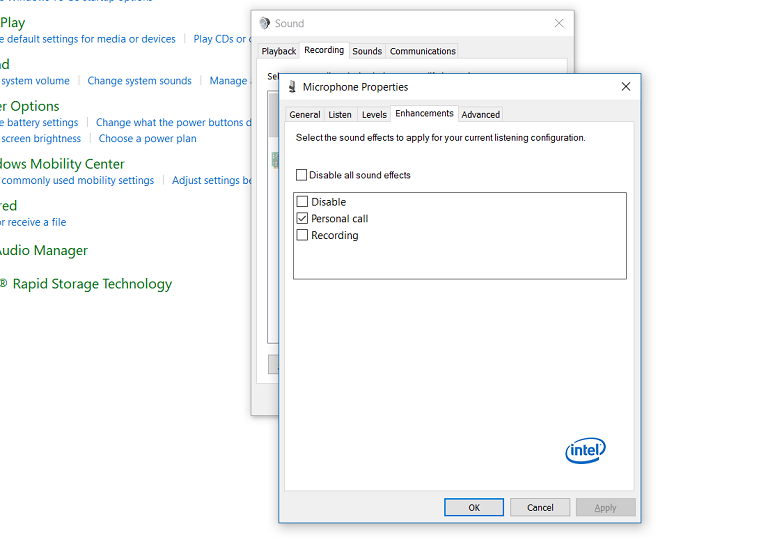Open the receive a file link
The image size is (775, 540).
tap(33, 222)
